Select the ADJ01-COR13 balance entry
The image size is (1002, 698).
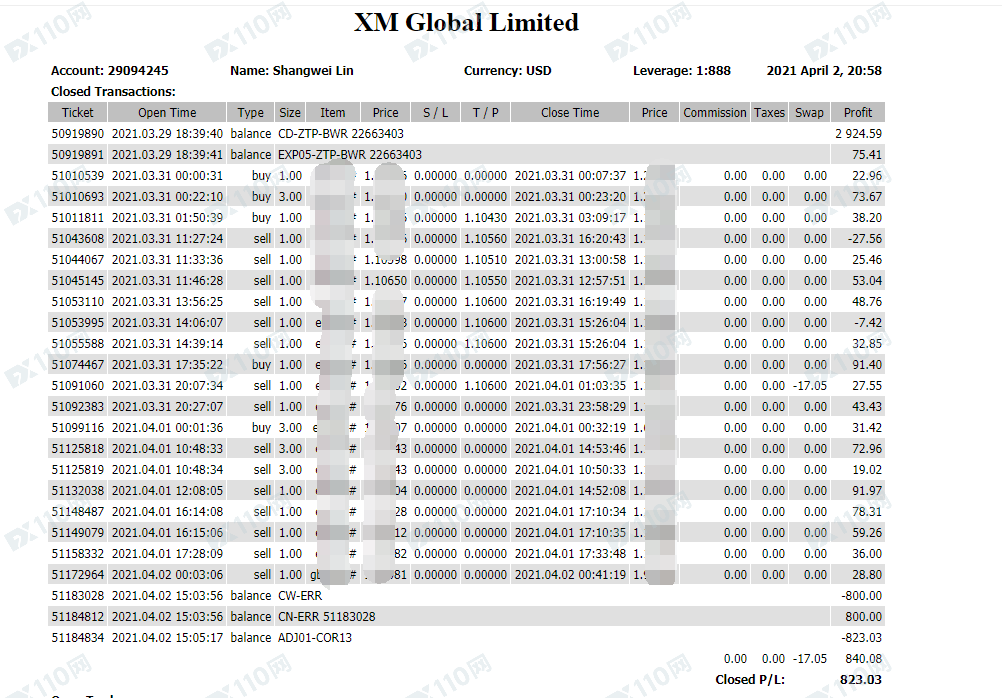tap(314, 638)
